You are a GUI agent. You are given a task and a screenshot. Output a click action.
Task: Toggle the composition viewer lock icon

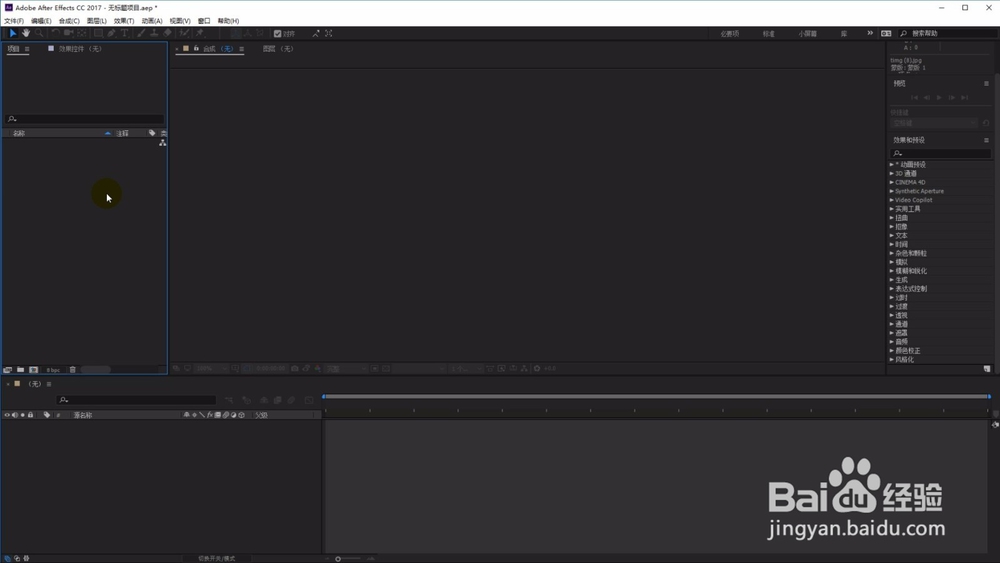pos(196,48)
